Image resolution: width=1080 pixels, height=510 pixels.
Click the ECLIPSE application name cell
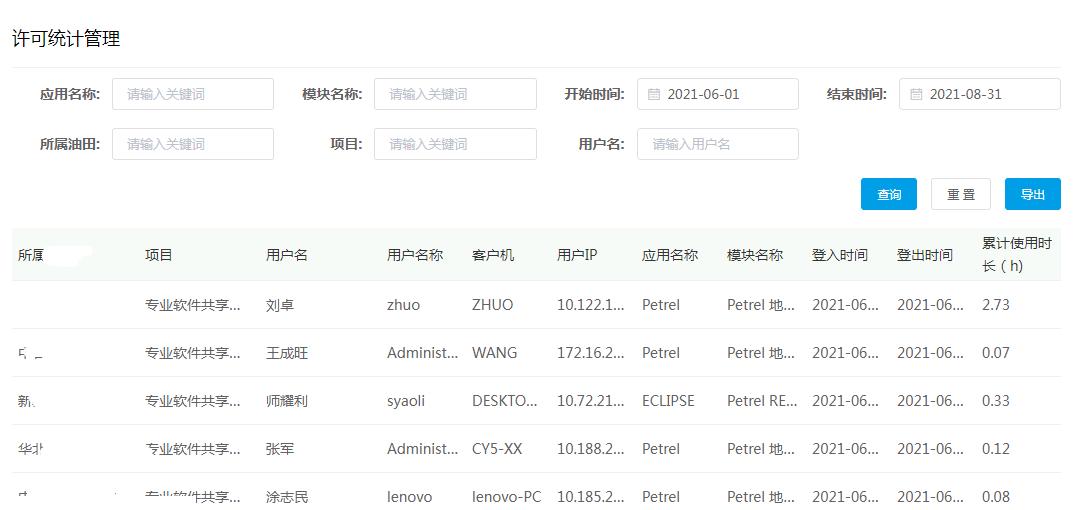coord(668,401)
